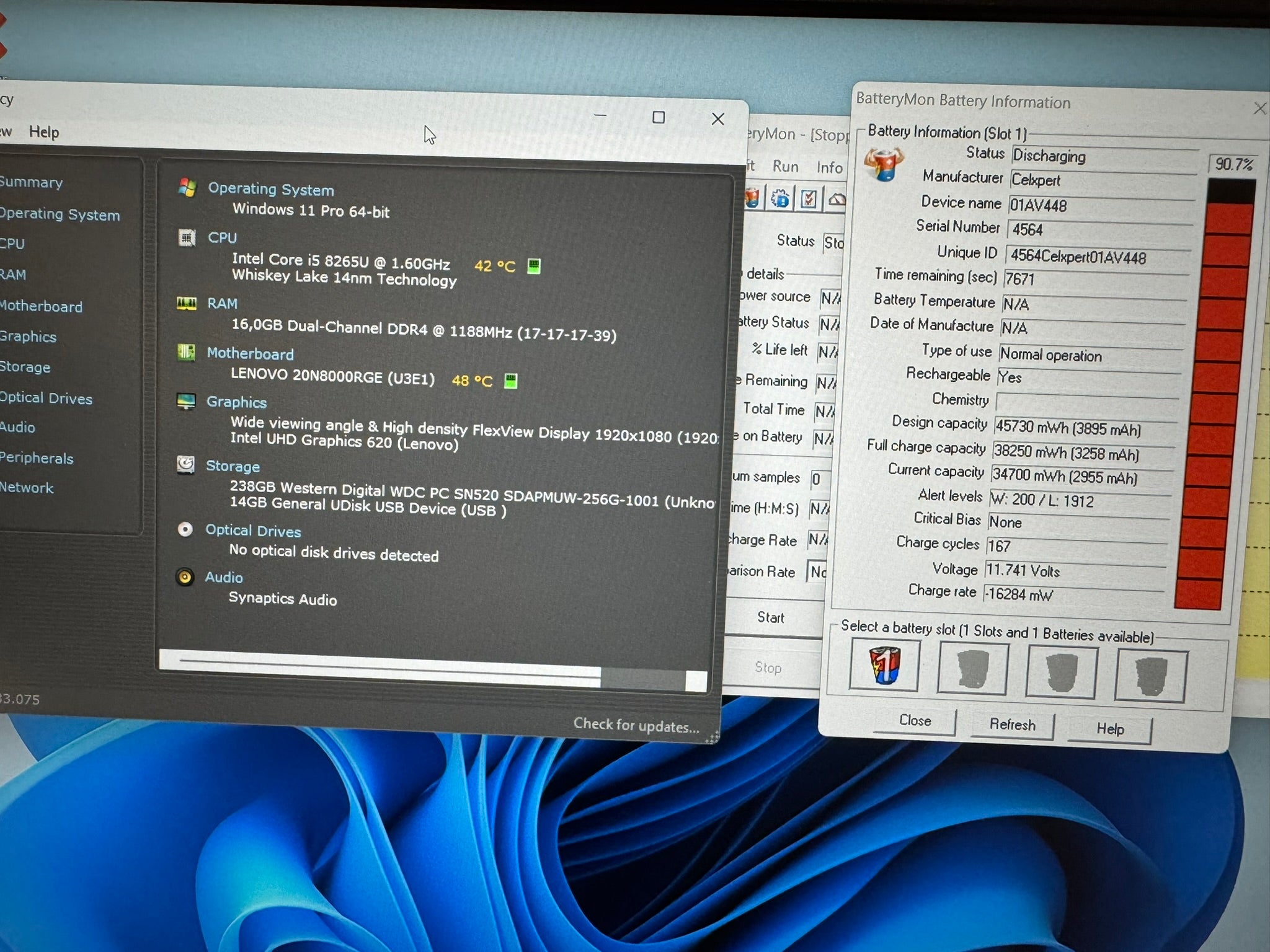
Task: Click the horizontal scrollbar in Speccy summary
Action: pyautogui.click(x=433, y=669)
